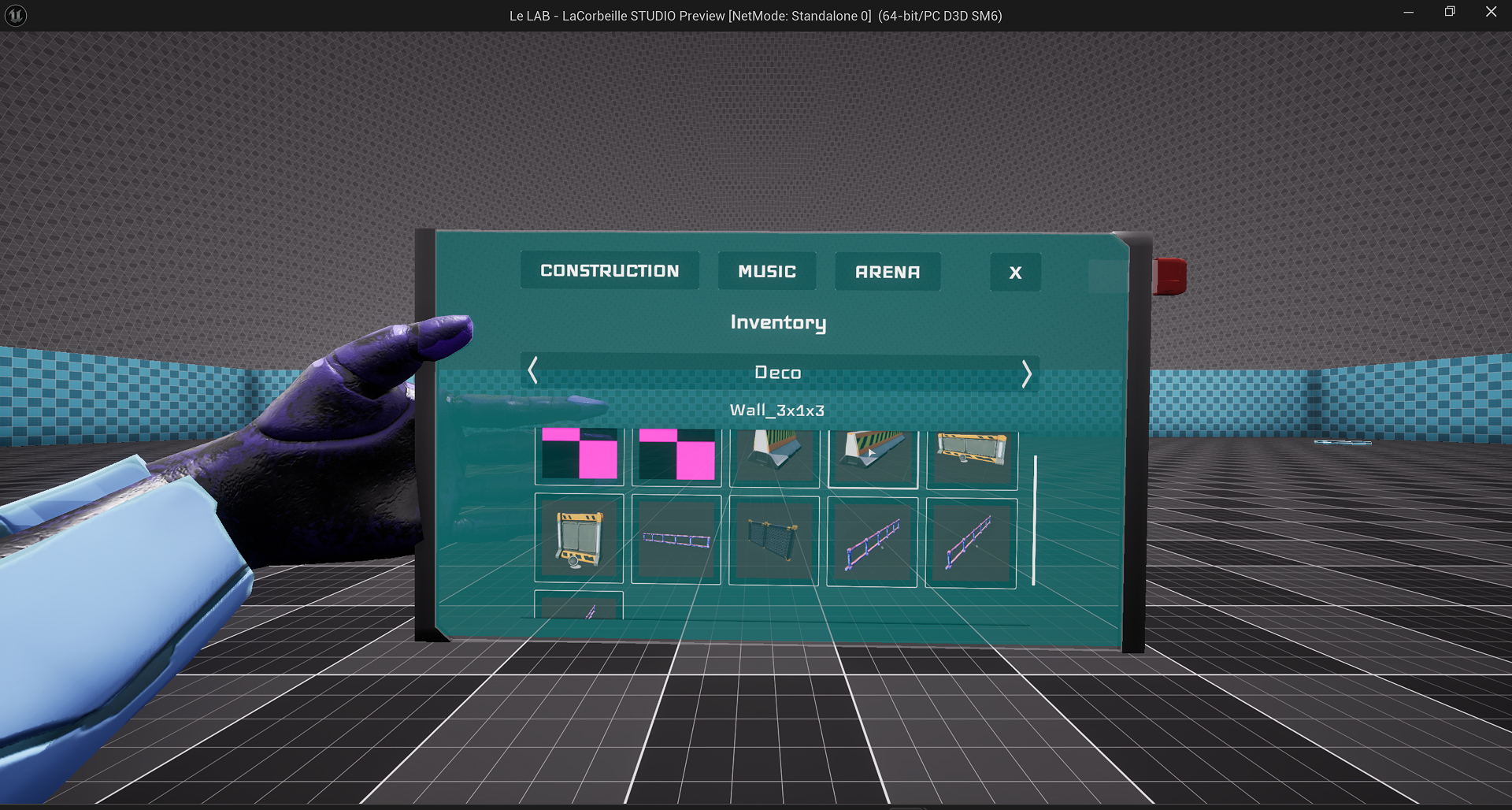The width and height of the screenshot is (1512, 810).
Task: Pick the highlighted striped concrete barrier item
Action: [873, 457]
